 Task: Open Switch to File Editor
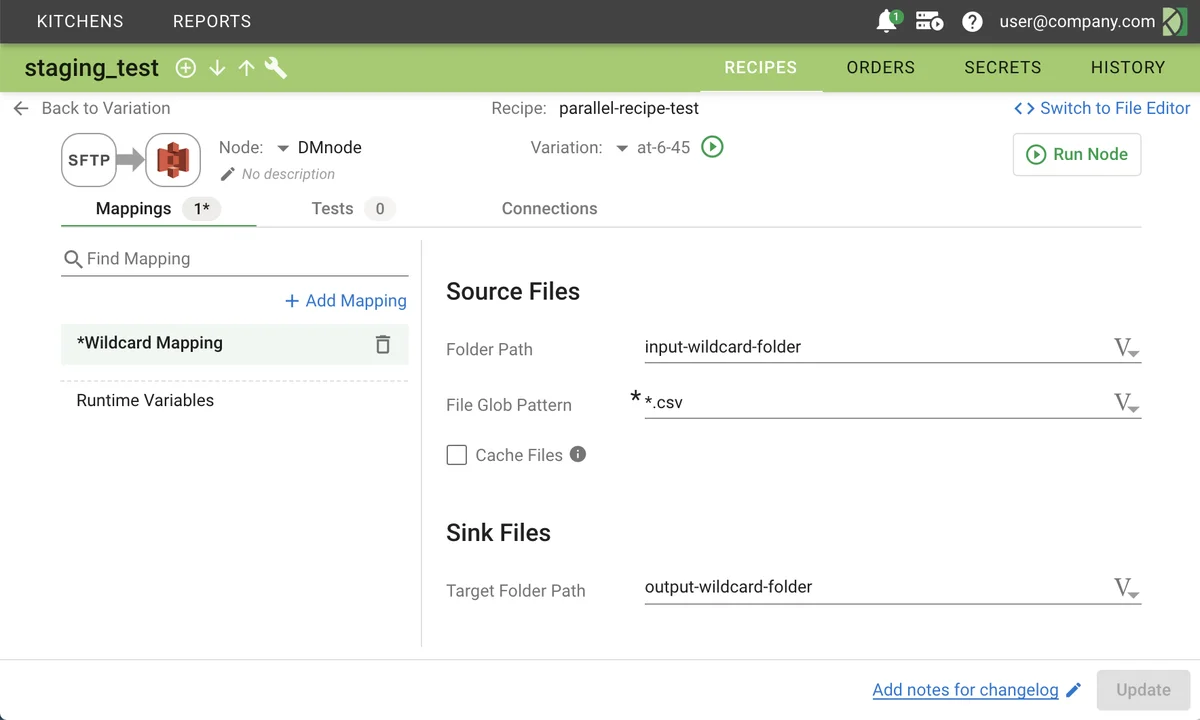click(1102, 108)
